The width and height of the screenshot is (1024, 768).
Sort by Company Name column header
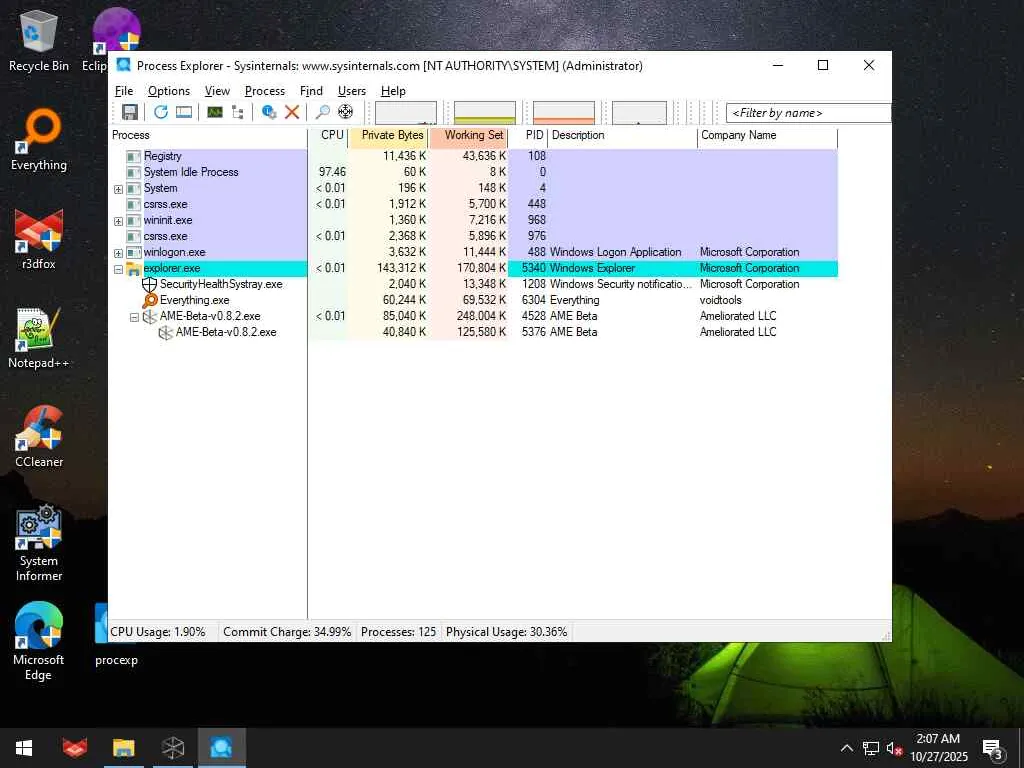(x=767, y=135)
